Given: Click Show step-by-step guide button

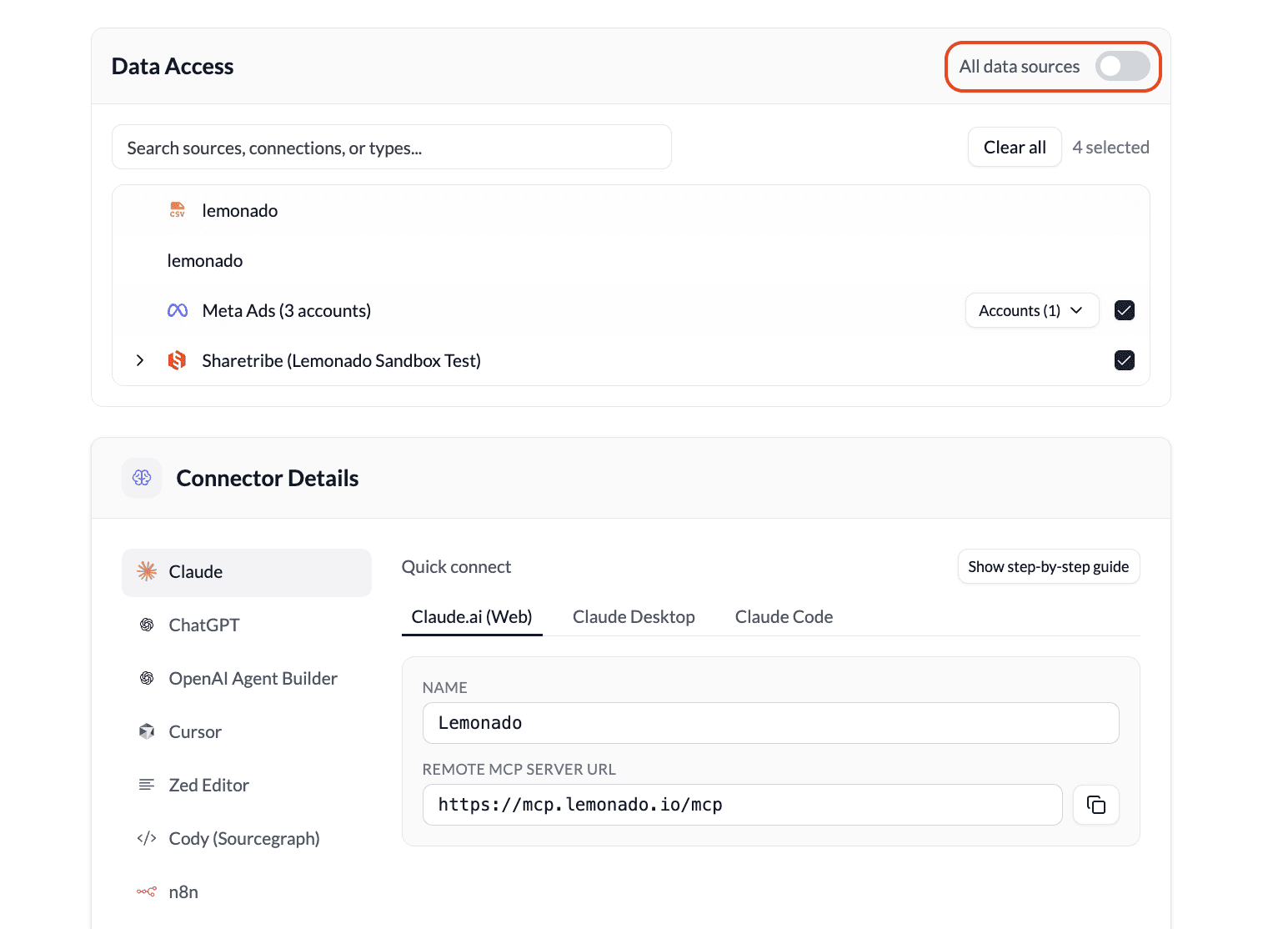Looking at the screenshot, I should click(1048, 567).
